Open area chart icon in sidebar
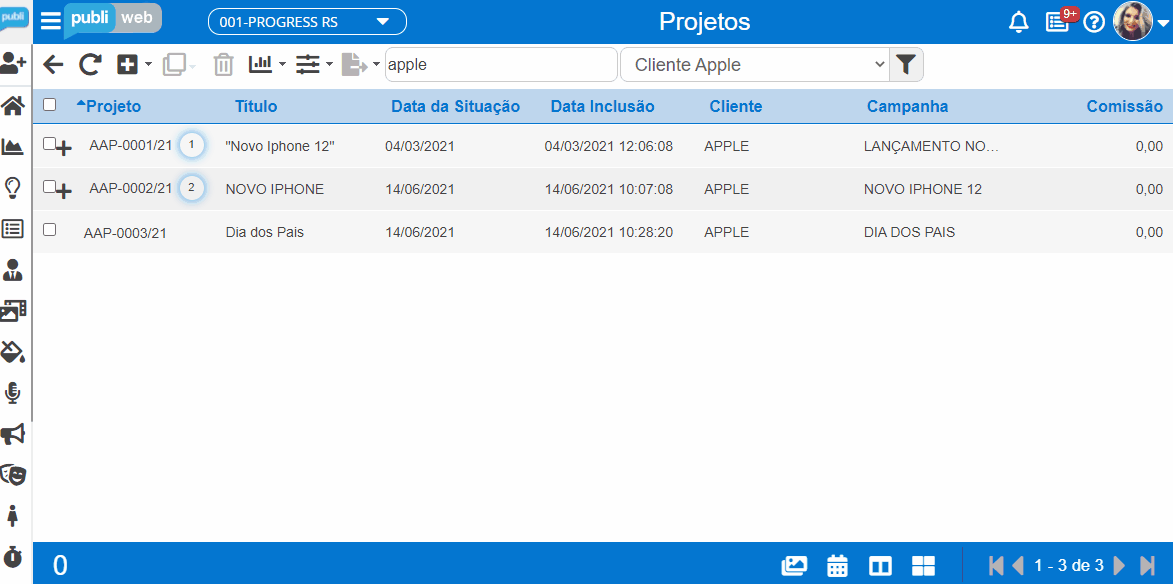 (x=13, y=147)
